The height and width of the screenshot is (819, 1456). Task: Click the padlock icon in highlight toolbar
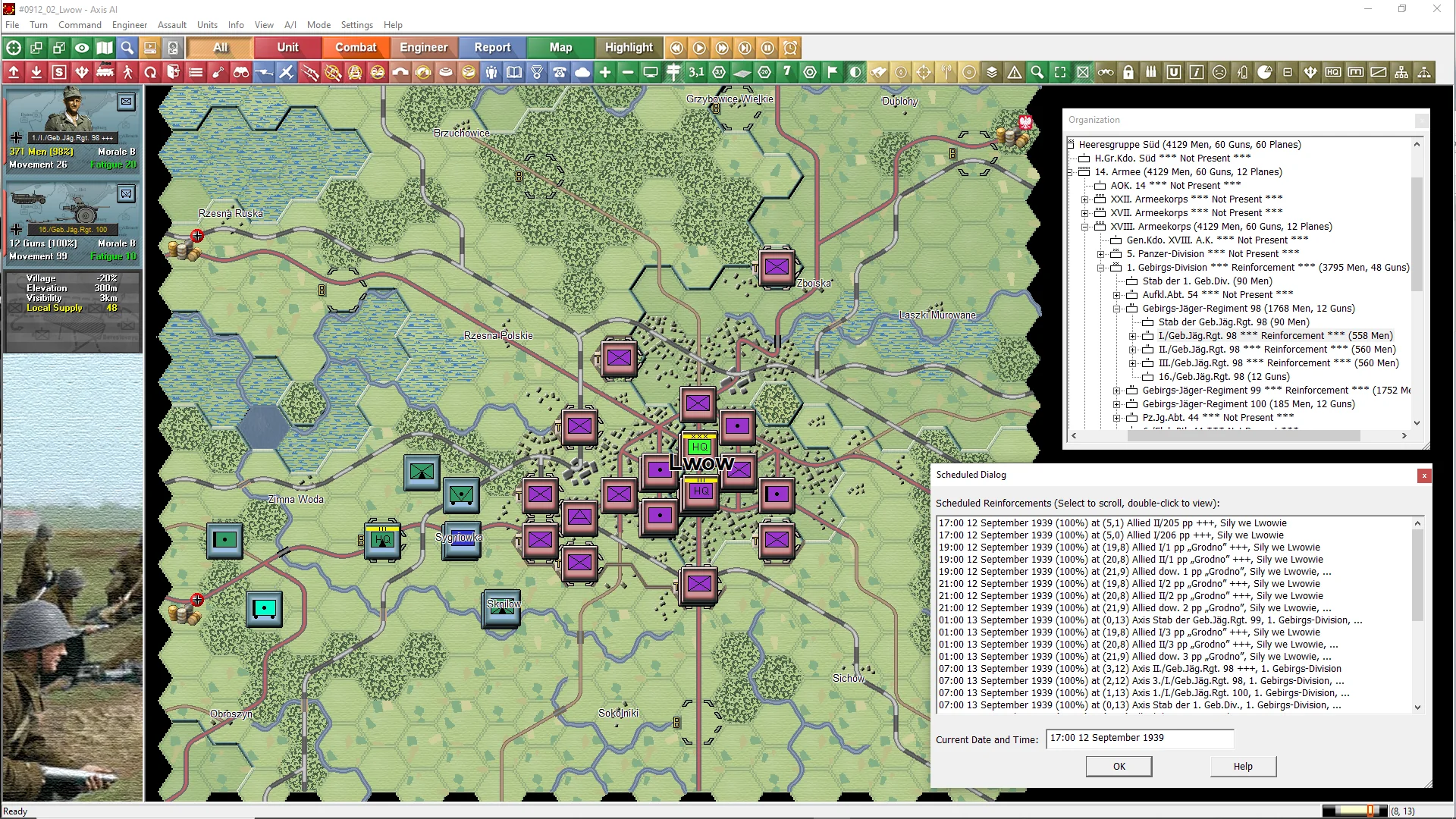1128,73
